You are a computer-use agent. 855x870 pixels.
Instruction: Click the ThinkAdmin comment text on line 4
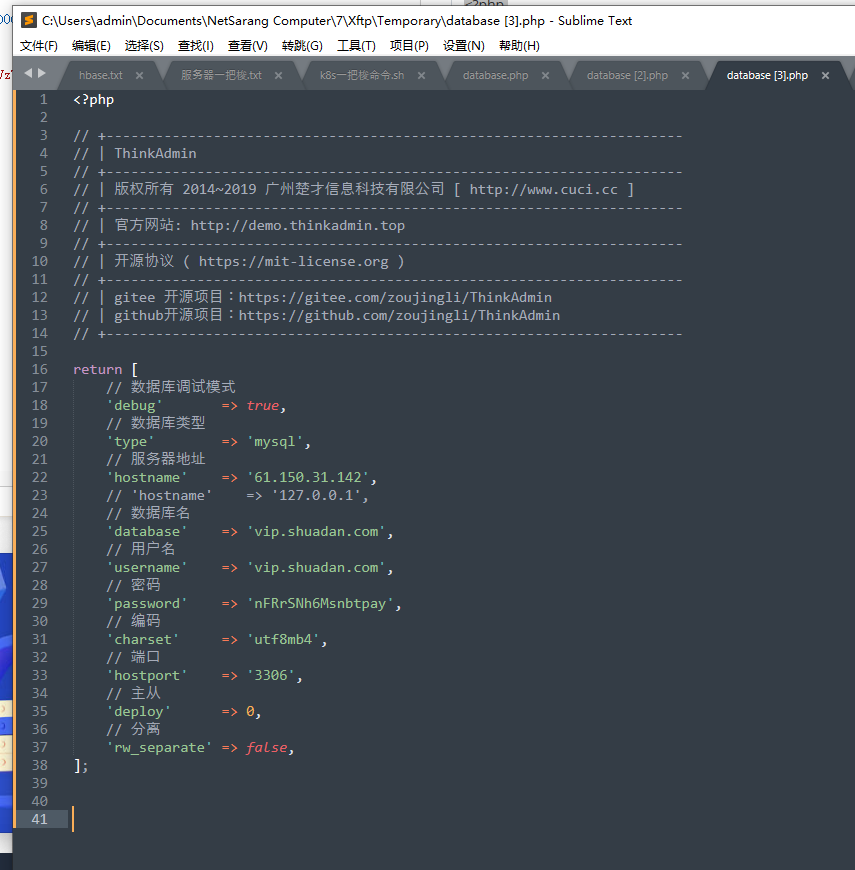click(x=155, y=154)
